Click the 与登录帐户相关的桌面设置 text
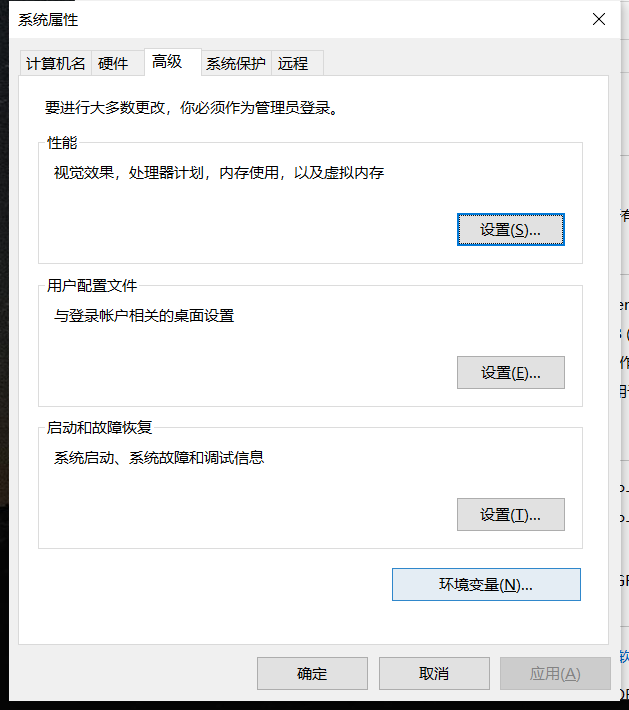This screenshot has width=629, height=710. pos(144,315)
